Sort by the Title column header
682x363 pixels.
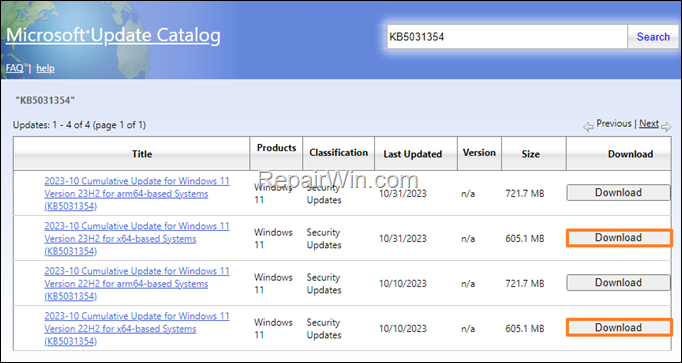tap(131, 153)
